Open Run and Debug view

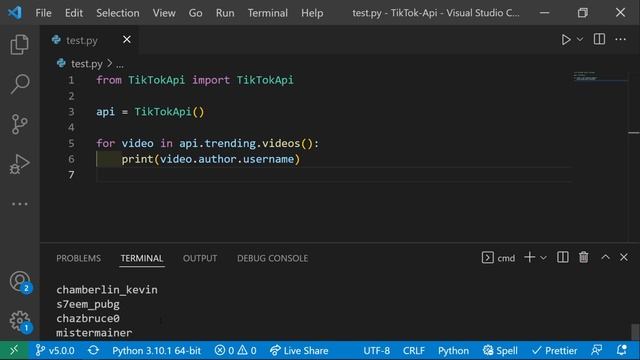(19, 164)
